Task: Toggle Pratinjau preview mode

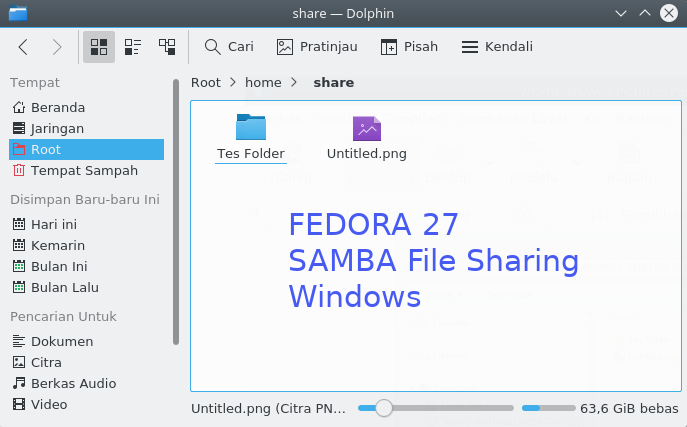Action: pyautogui.click(x=317, y=47)
